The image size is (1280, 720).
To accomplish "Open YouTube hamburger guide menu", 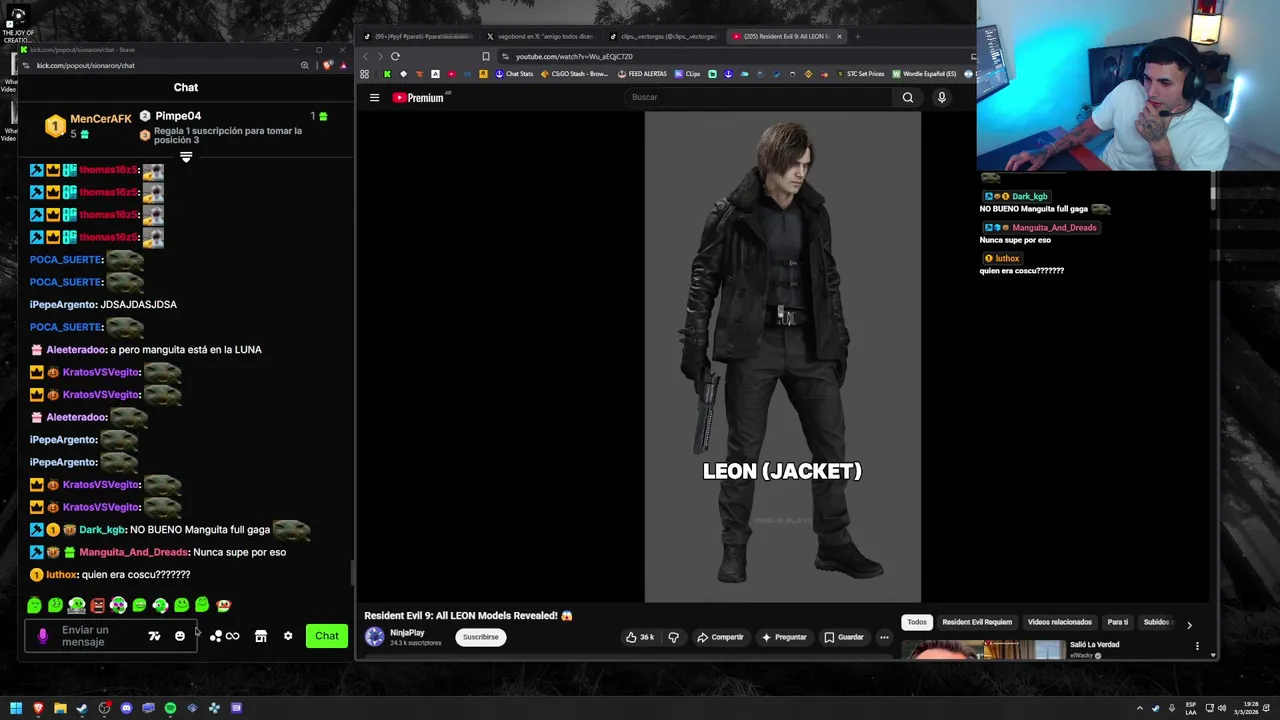I will pyautogui.click(x=374, y=97).
